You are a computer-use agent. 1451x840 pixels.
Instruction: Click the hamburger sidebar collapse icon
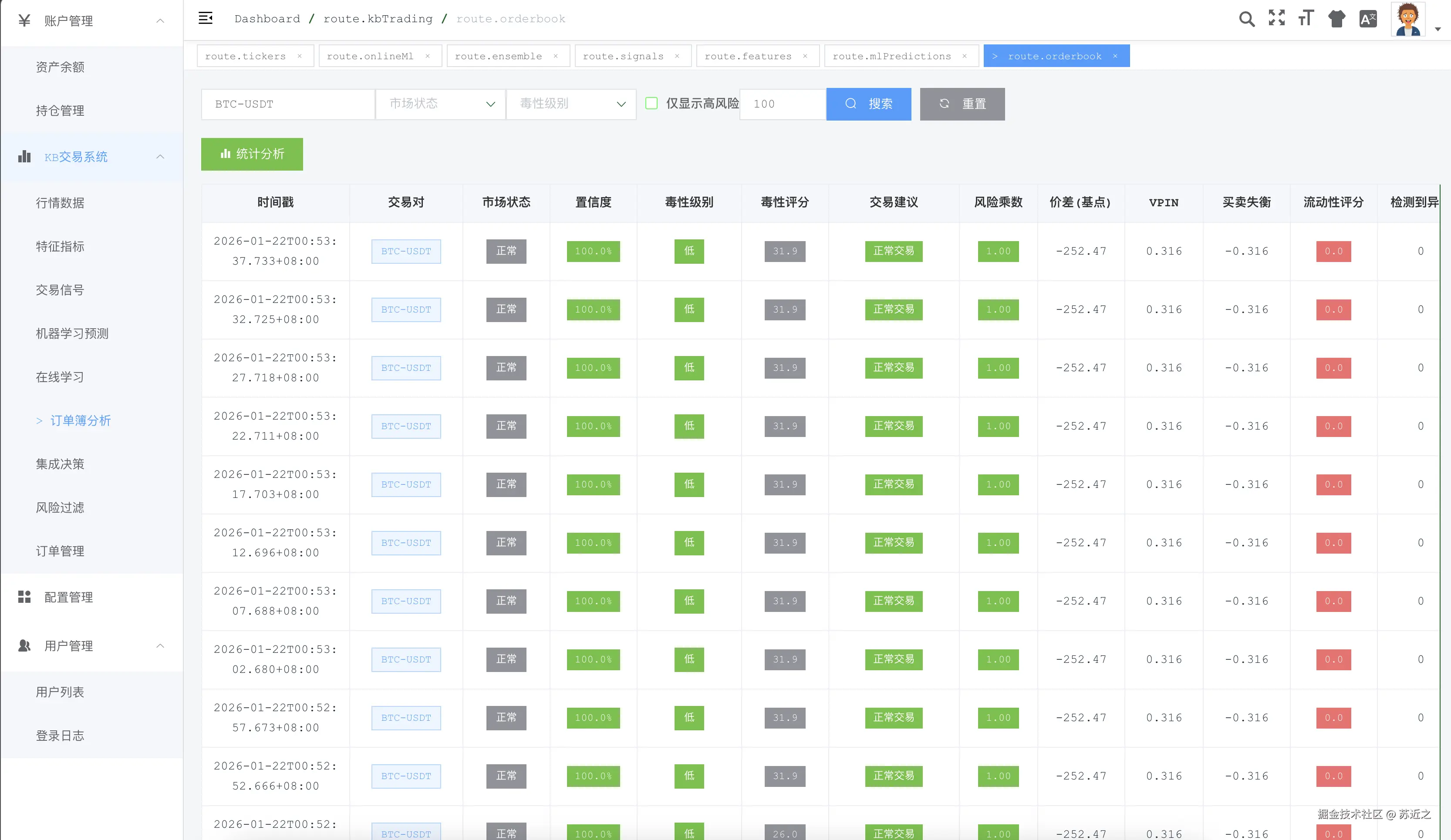[x=206, y=18]
